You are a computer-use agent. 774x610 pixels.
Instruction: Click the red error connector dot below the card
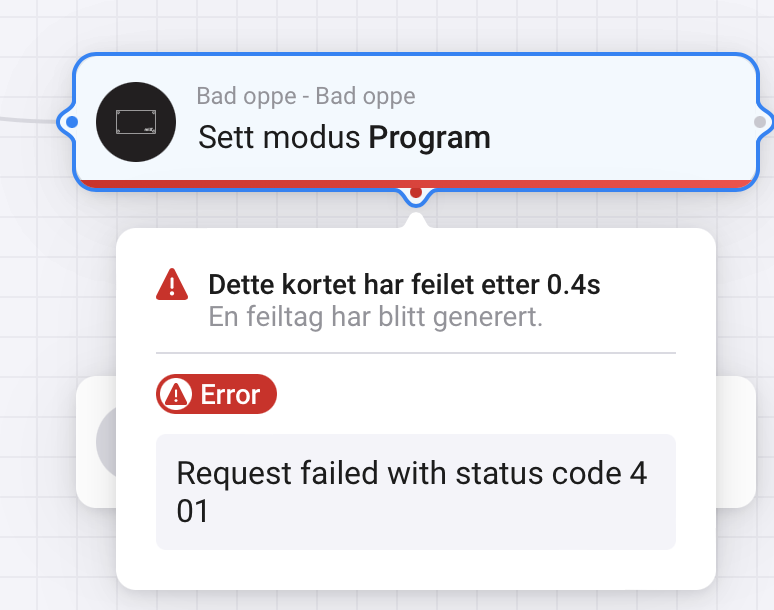416,192
